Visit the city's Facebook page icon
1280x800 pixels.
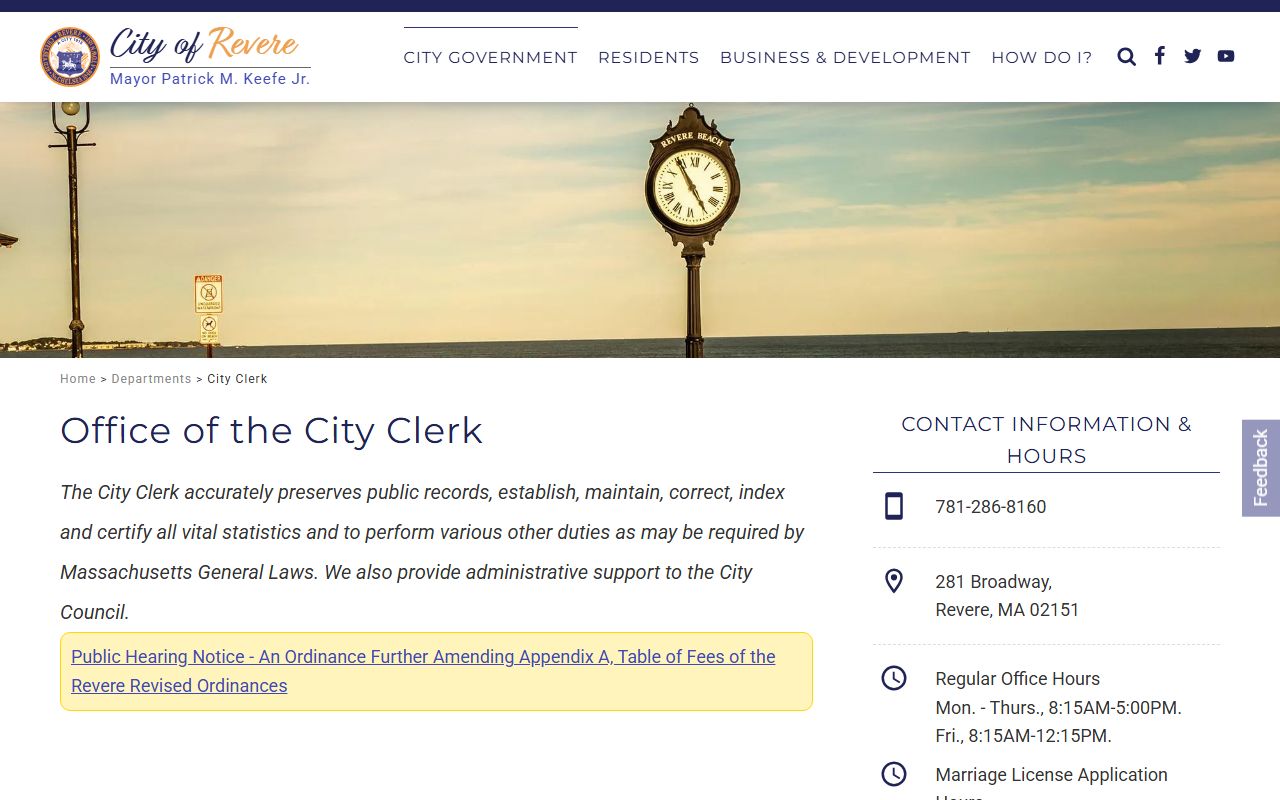tap(1160, 56)
